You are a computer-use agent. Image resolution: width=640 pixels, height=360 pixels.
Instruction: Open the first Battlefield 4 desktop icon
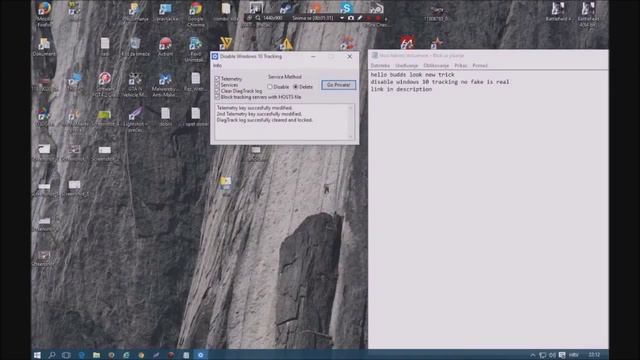558,11
